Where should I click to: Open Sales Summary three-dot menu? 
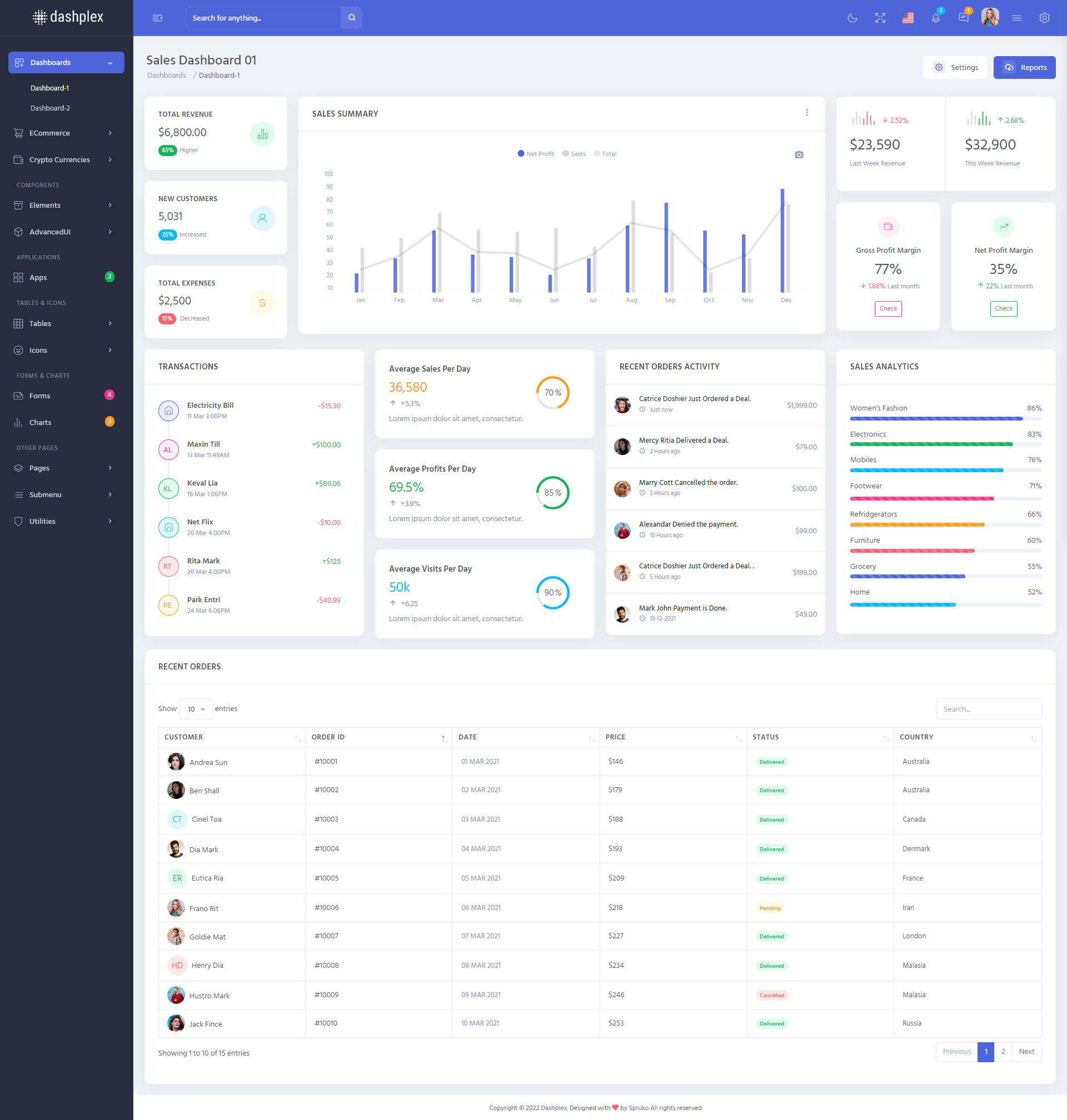click(806, 113)
